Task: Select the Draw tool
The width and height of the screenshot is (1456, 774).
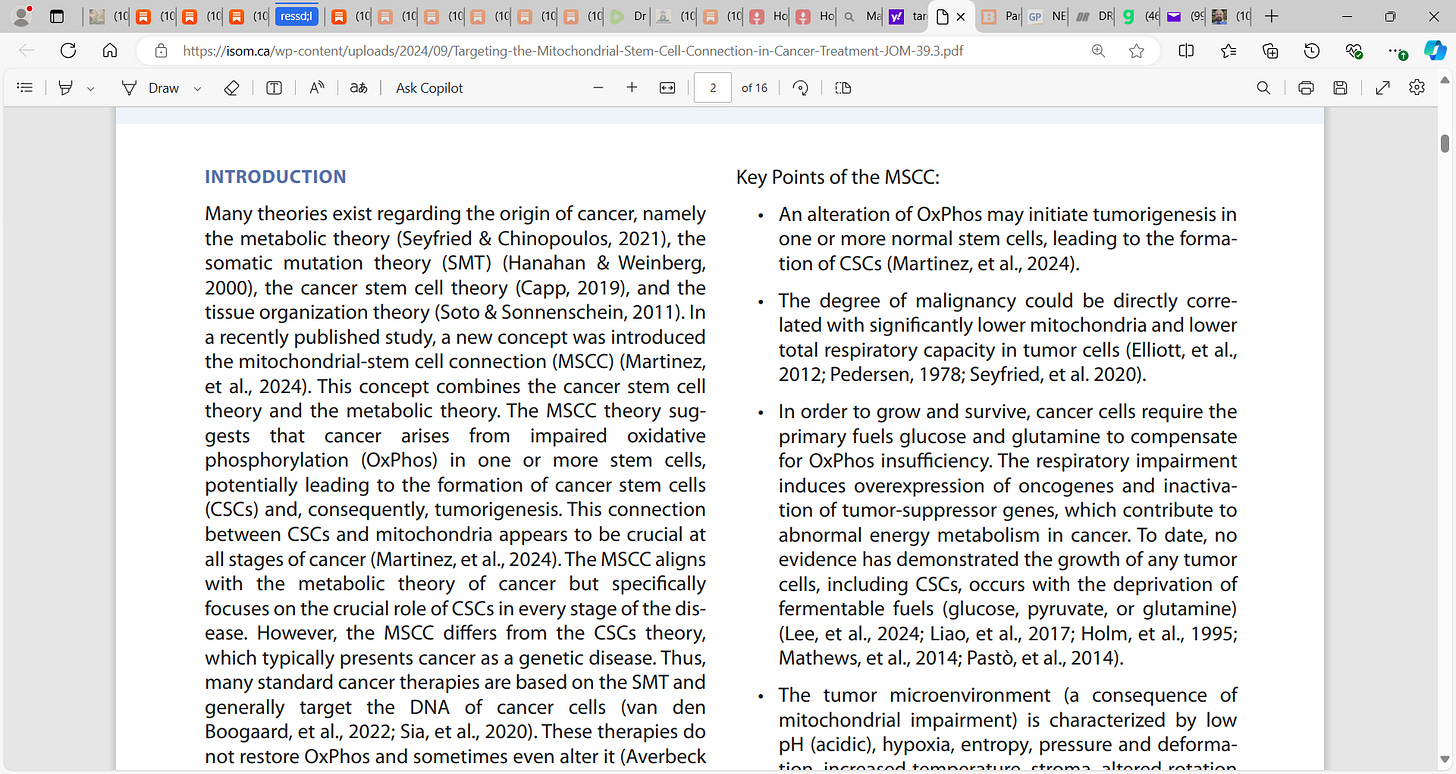Action: click(x=152, y=88)
